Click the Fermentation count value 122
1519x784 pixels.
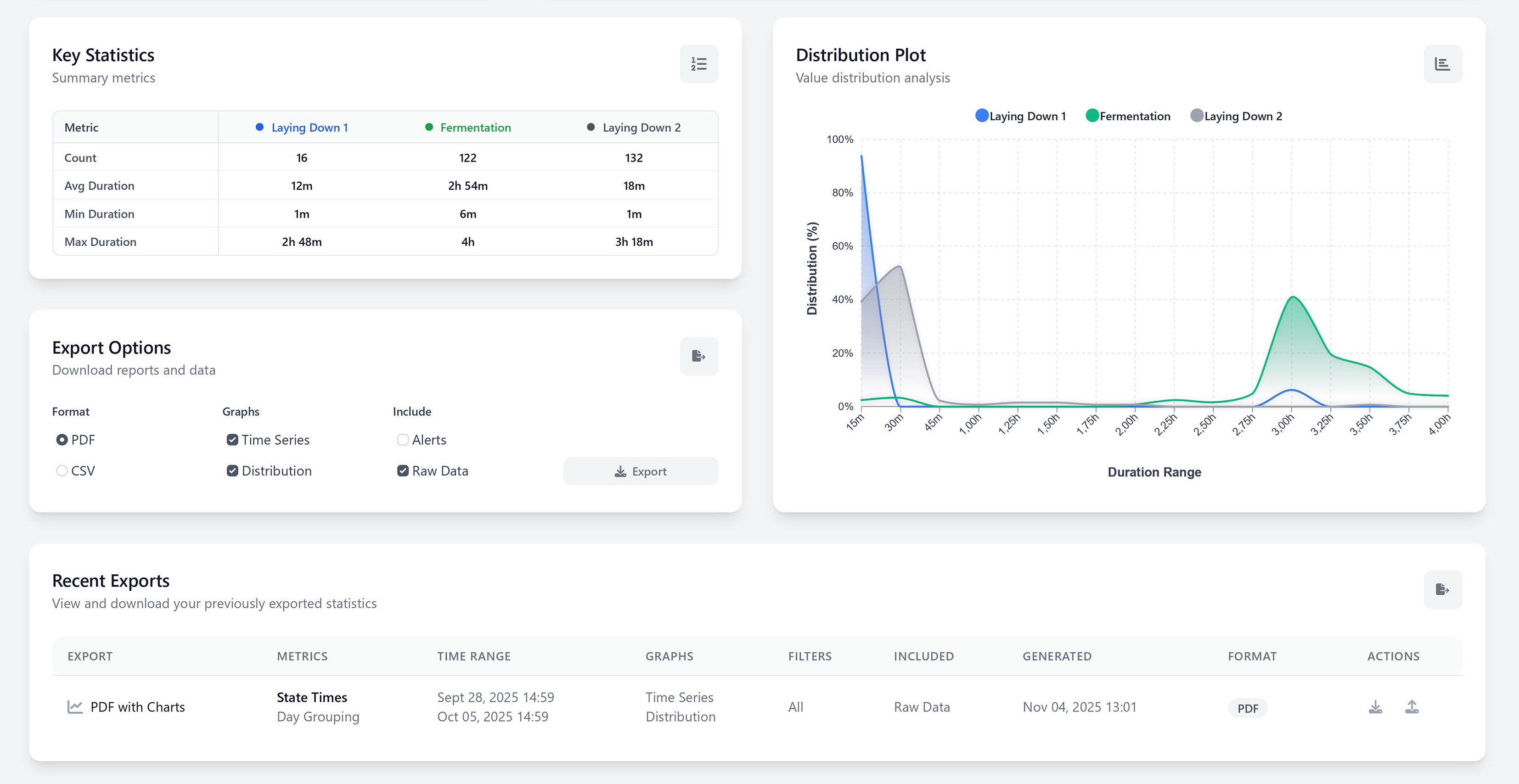point(467,158)
